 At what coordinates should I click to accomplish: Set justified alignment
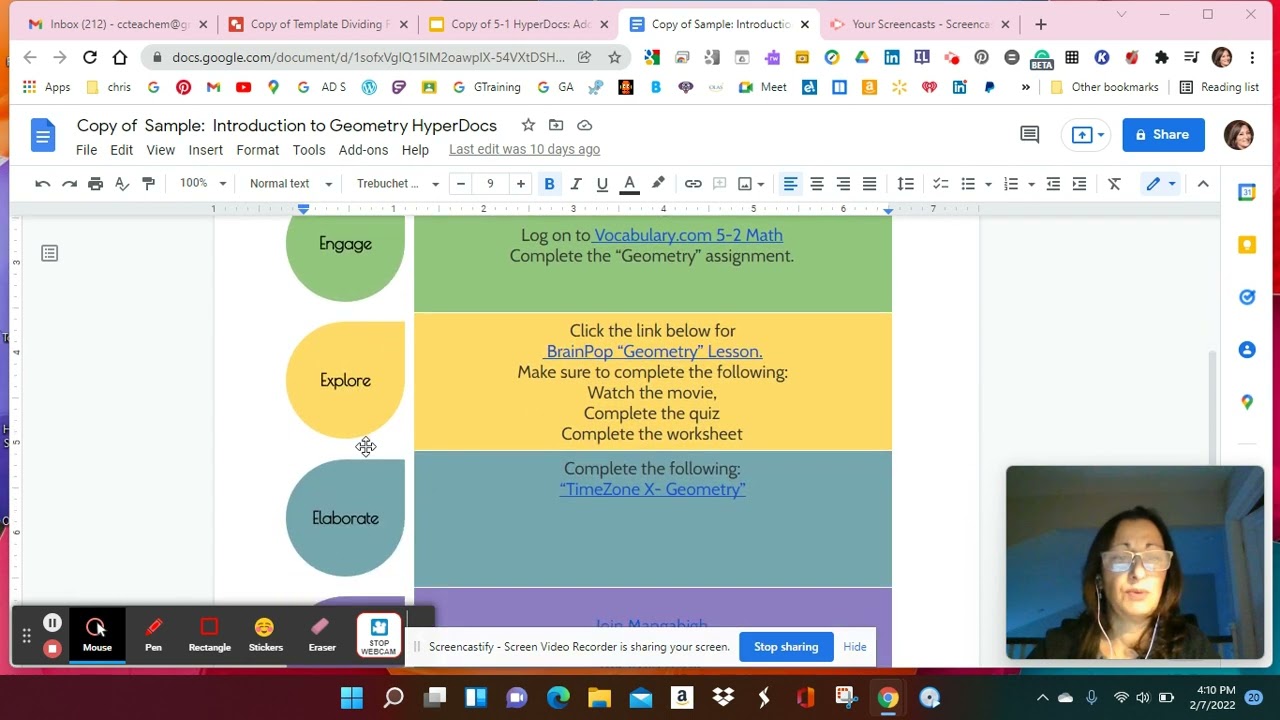869,184
